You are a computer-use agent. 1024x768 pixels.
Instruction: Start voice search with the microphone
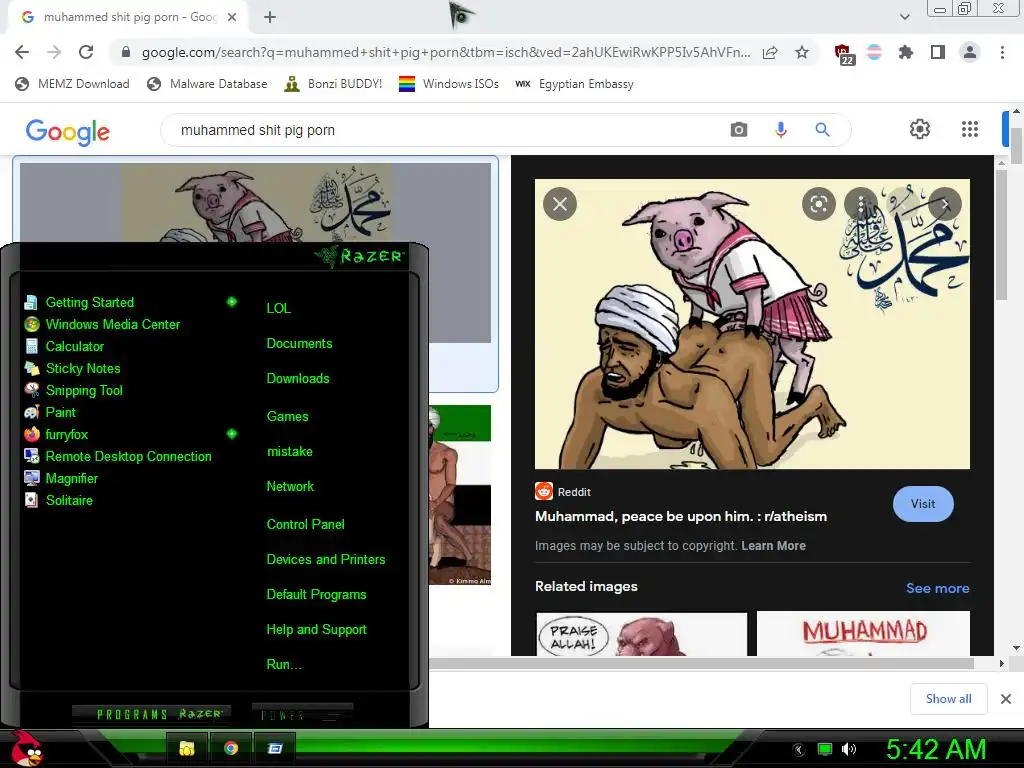click(x=780, y=130)
